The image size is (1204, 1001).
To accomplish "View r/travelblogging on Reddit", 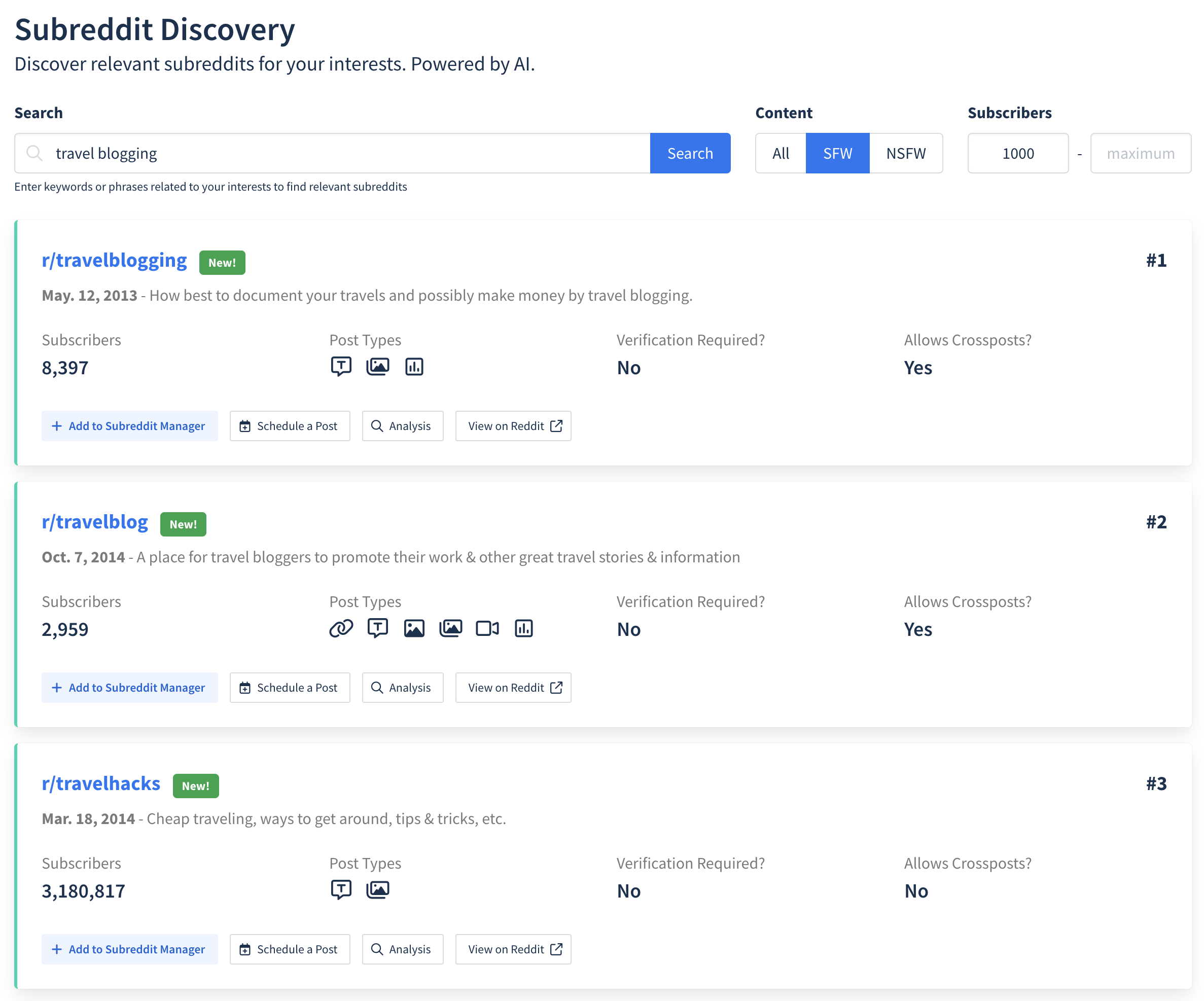I will point(513,426).
